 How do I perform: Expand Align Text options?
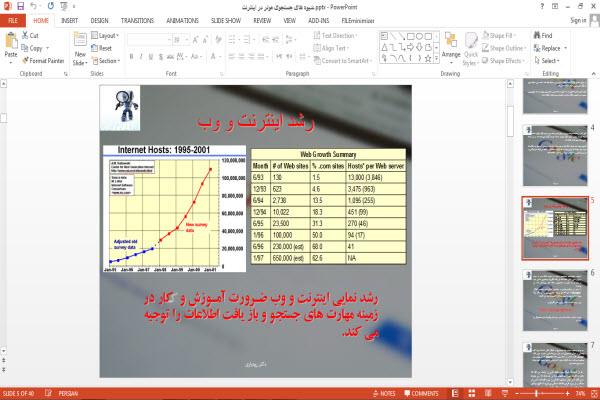[331, 48]
